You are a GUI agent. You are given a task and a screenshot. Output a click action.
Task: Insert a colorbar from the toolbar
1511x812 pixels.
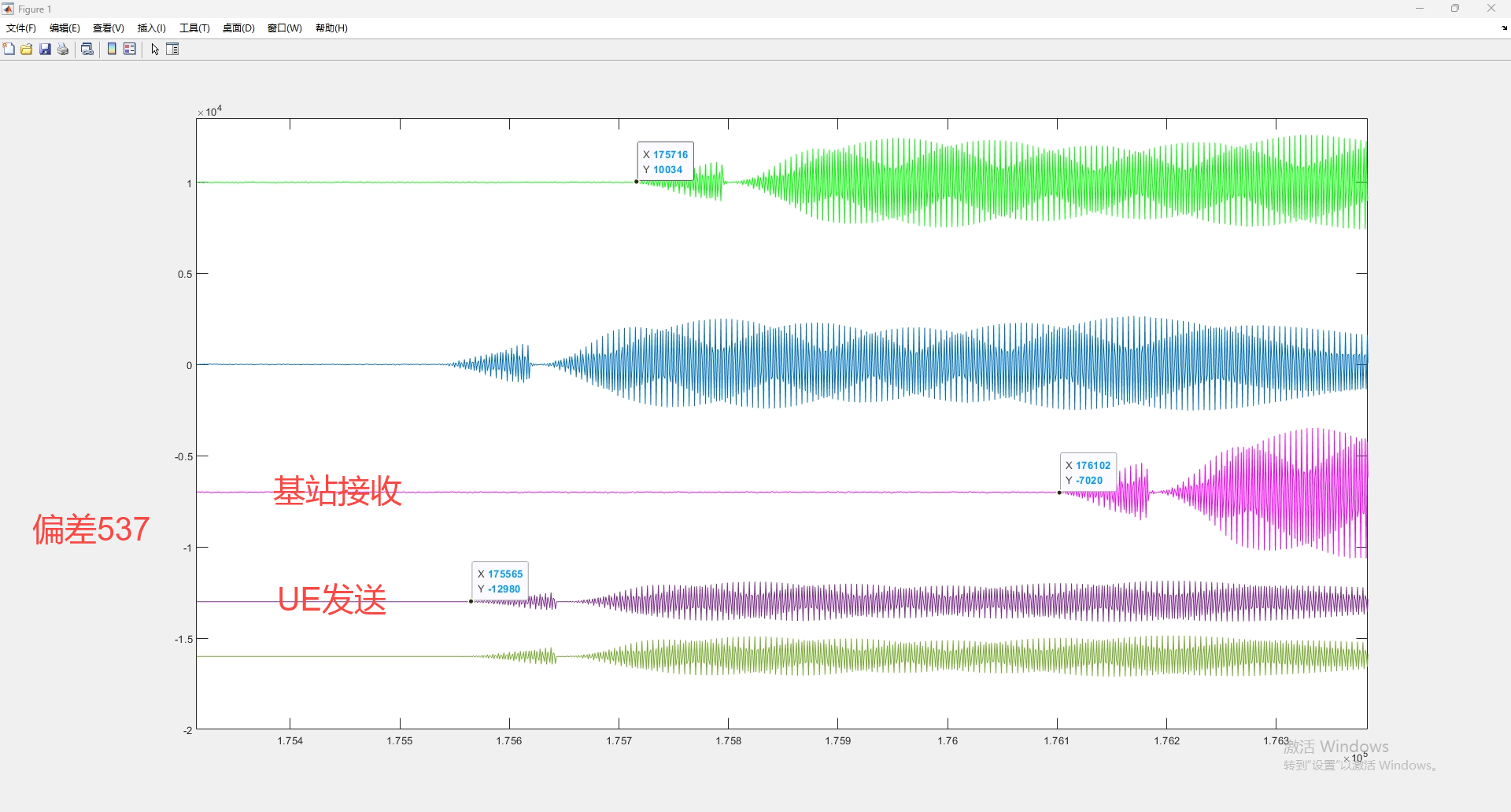point(112,50)
